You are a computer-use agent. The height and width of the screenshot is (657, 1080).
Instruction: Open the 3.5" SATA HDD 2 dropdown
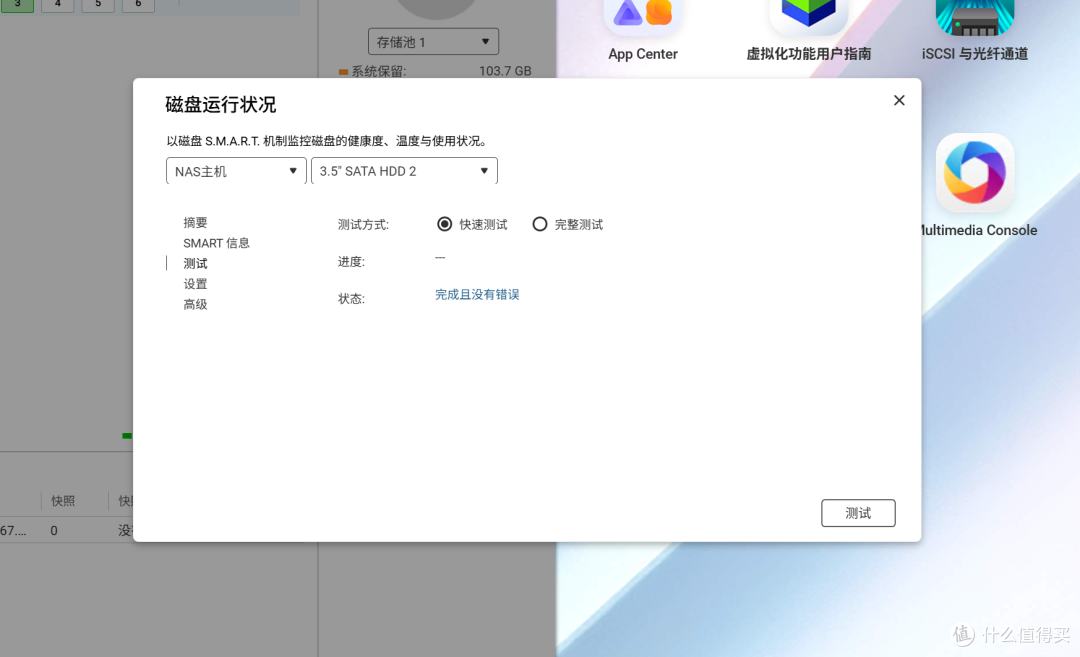(x=404, y=171)
